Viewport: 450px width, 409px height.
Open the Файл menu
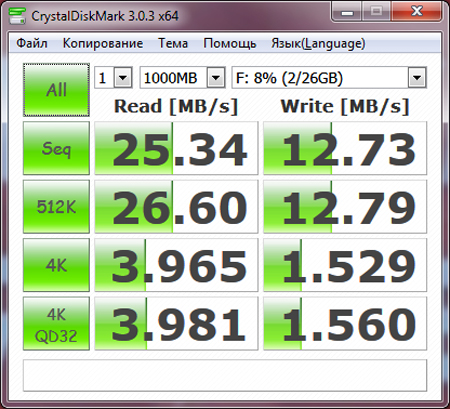[32, 43]
